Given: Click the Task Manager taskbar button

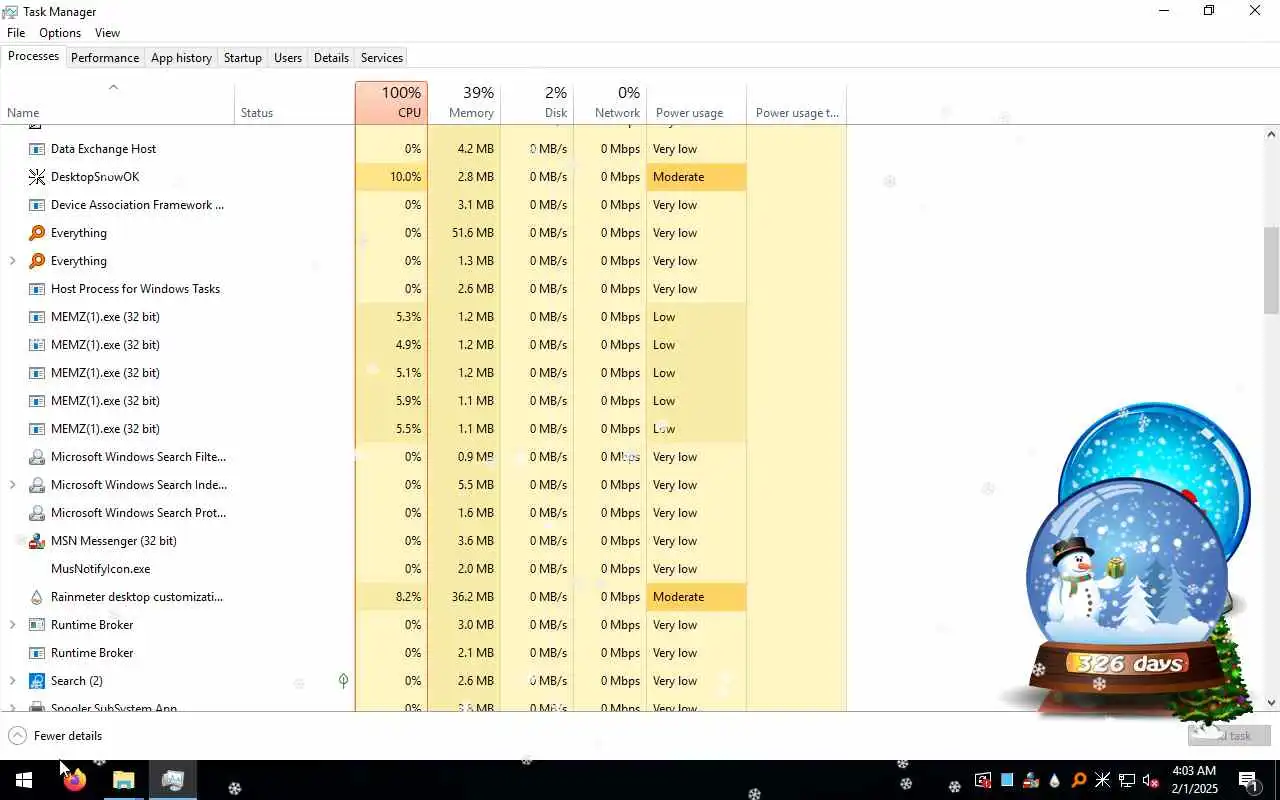Looking at the screenshot, I should pos(172,780).
